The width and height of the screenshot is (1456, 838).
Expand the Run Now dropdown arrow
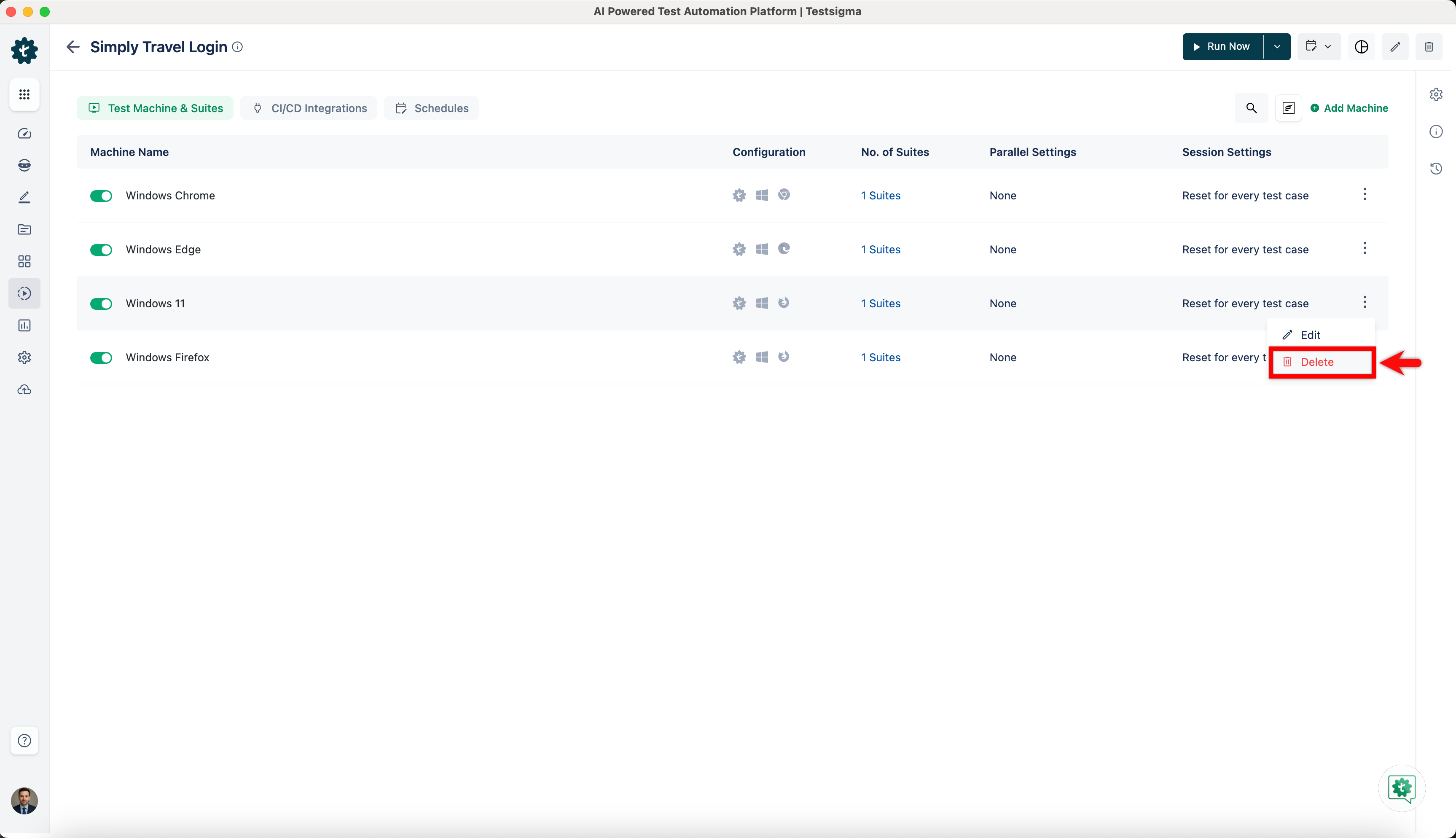tap(1277, 47)
